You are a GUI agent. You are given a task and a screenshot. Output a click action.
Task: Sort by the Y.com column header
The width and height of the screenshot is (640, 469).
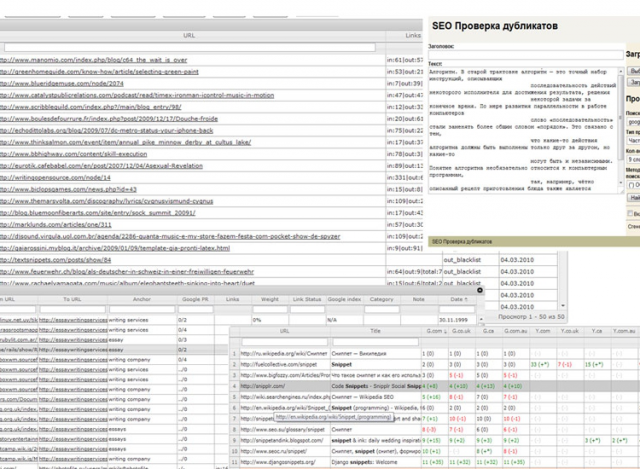coord(543,331)
